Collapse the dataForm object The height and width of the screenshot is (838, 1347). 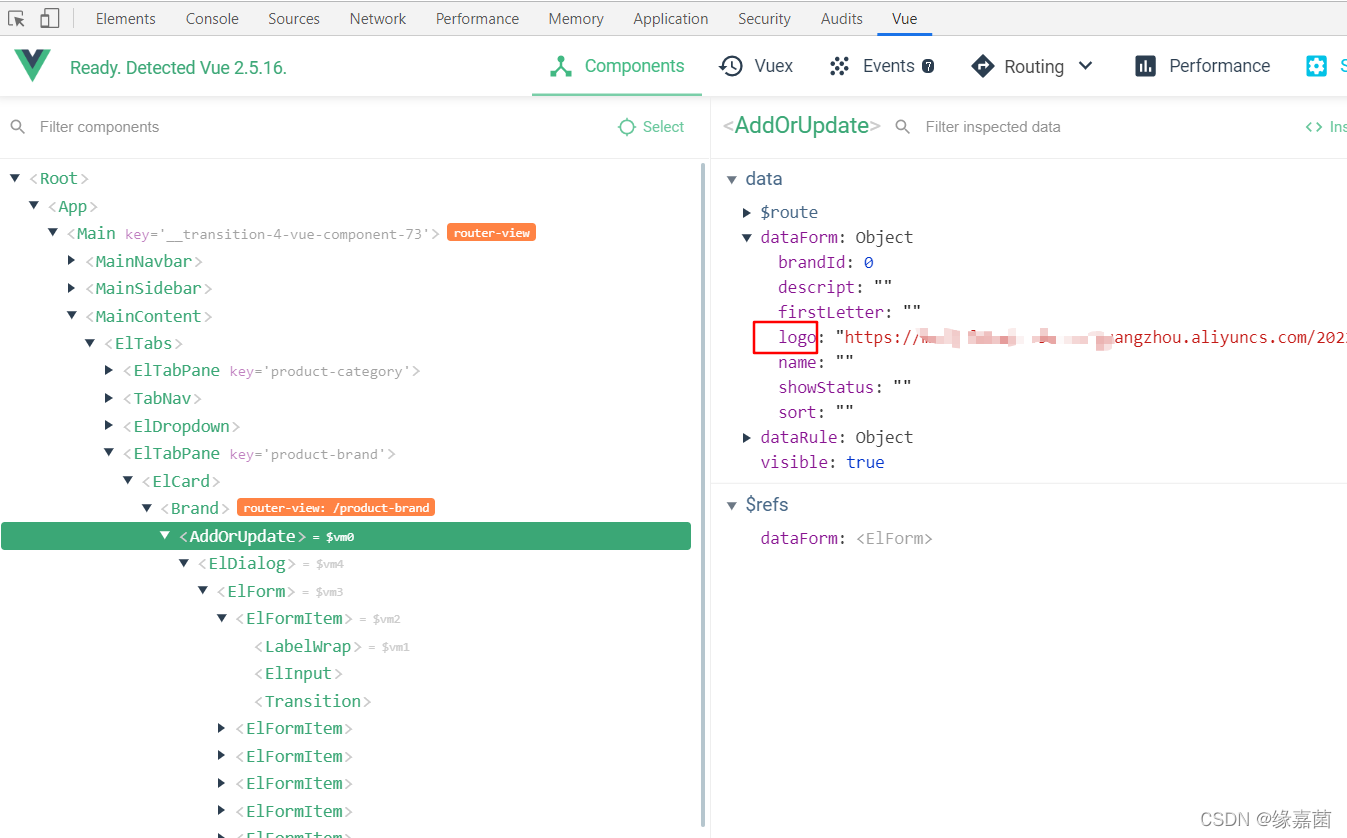point(747,237)
